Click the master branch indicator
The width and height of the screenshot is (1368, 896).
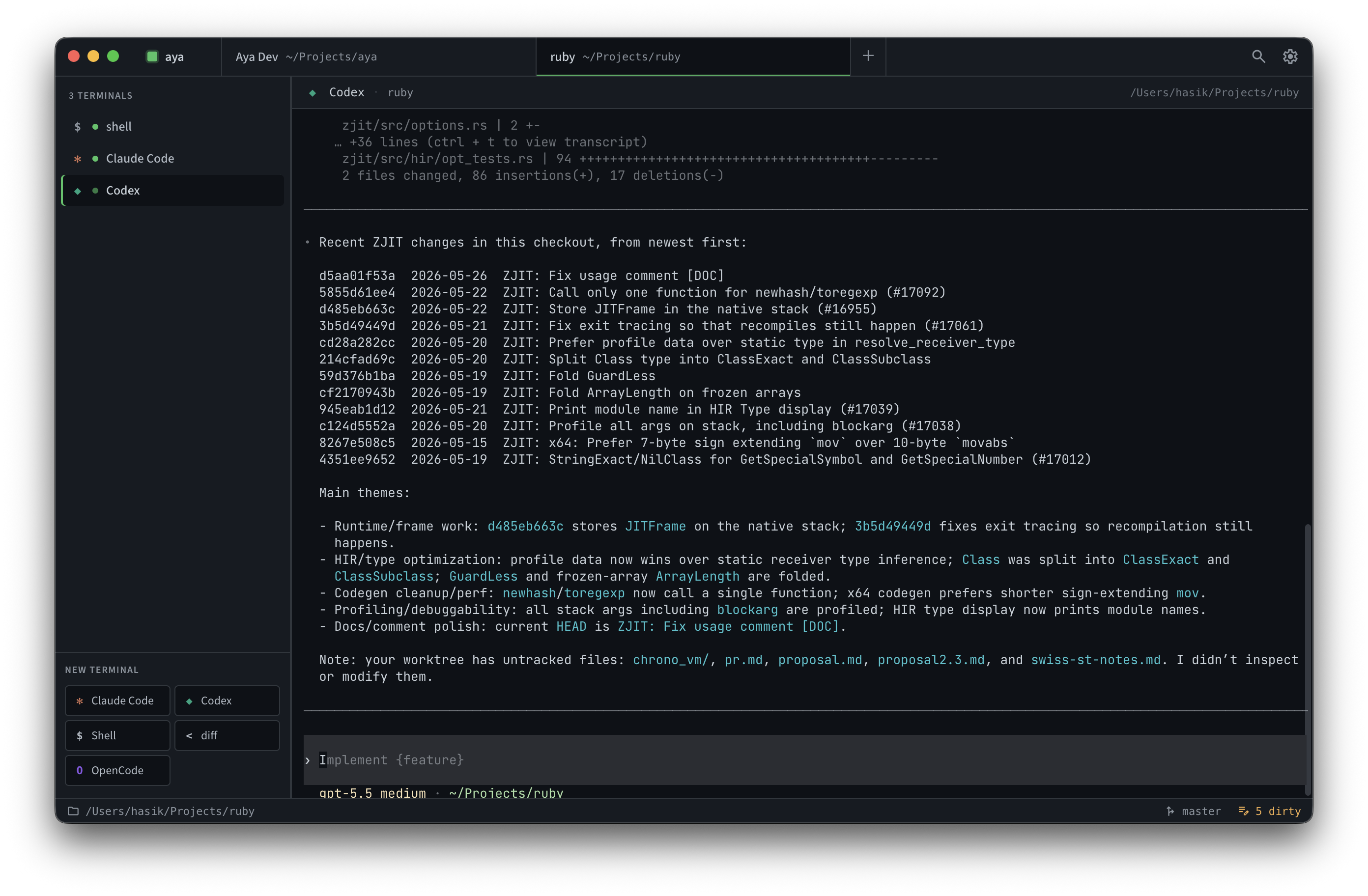tap(1193, 811)
